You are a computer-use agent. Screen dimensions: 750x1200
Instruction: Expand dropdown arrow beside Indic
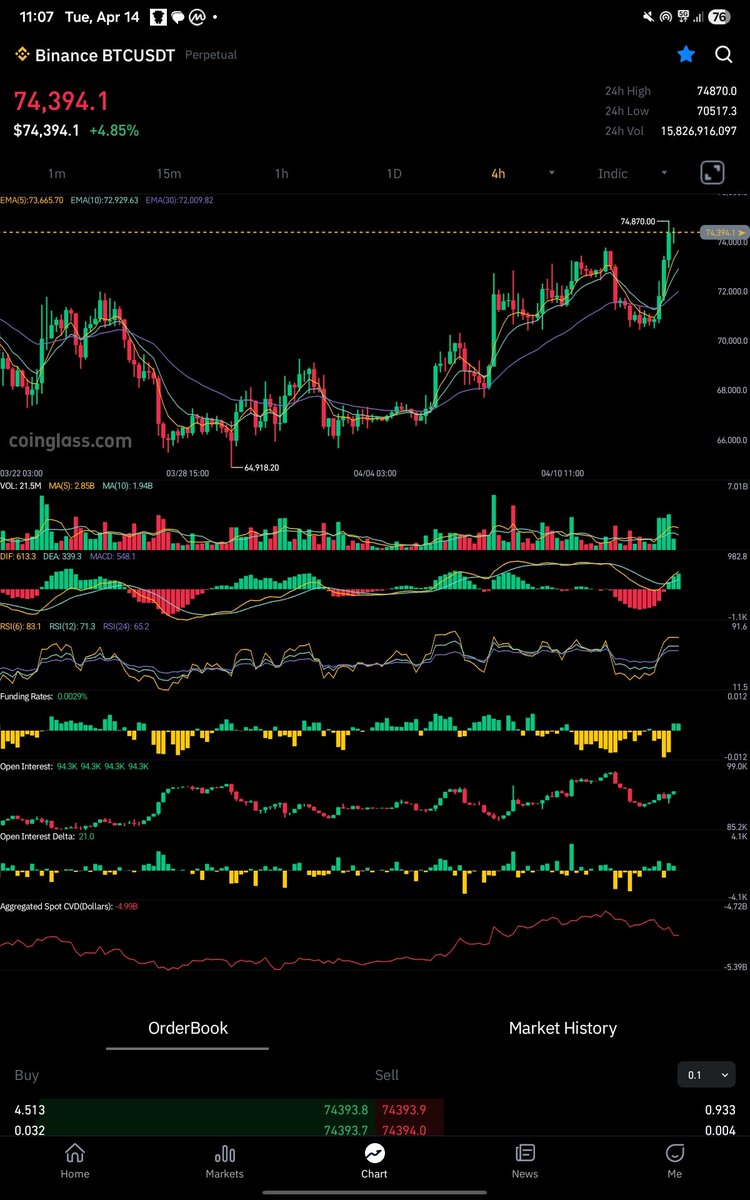[x=665, y=174]
